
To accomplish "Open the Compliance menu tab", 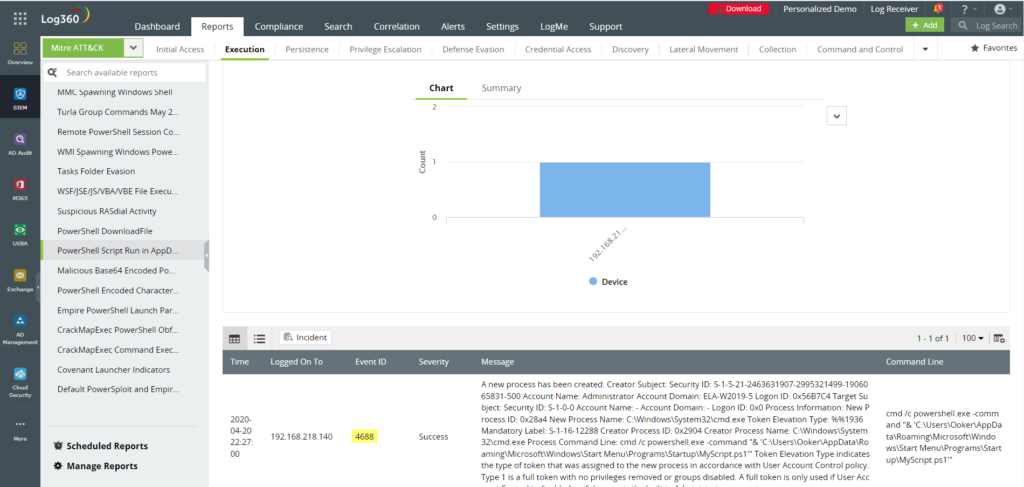I will click(x=279, y=26).
